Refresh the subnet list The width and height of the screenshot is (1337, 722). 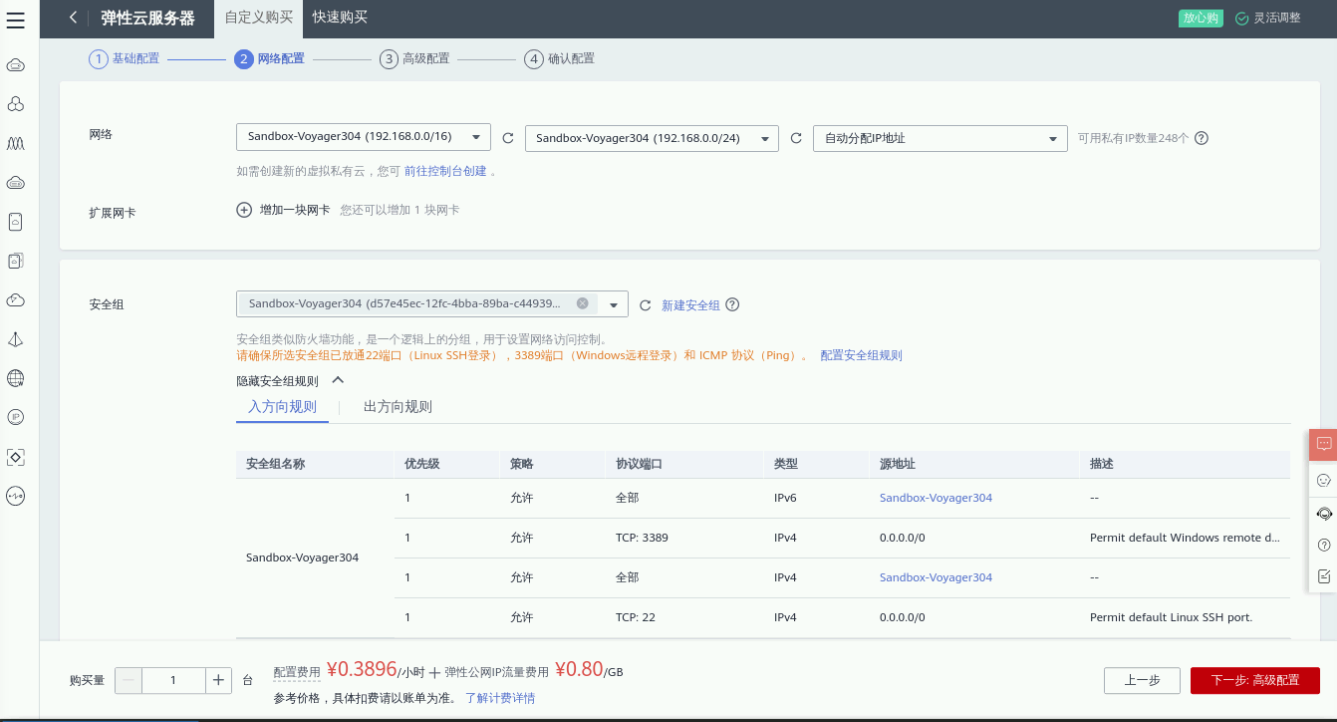(796, 138)
